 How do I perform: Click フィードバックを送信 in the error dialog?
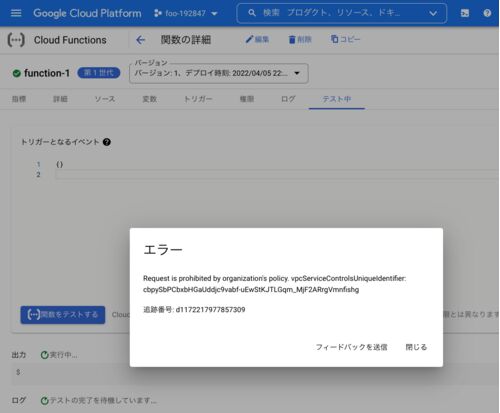351,347
